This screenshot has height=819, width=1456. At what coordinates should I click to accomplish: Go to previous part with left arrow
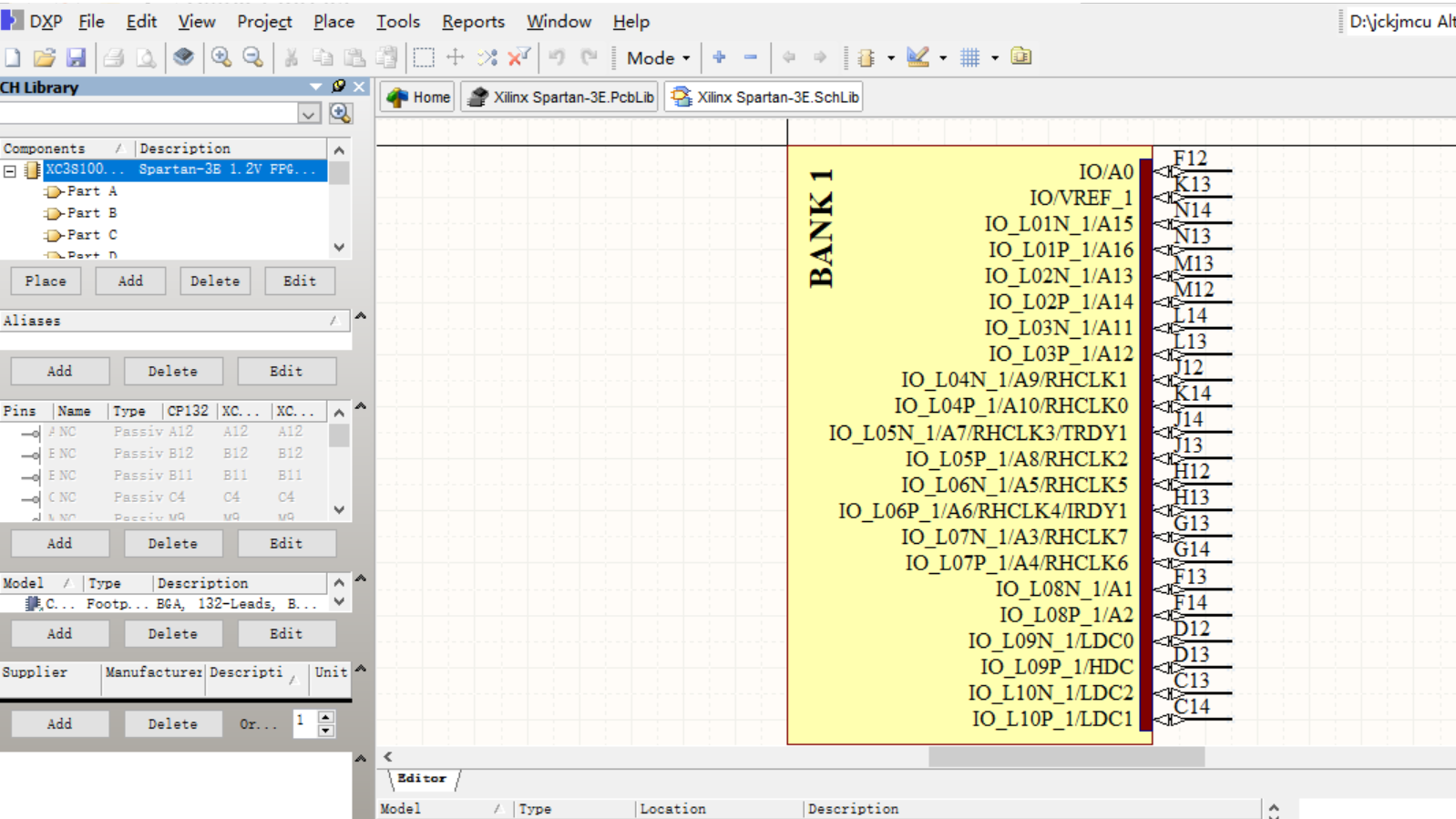pyautogui.click(x=789, y=57)
